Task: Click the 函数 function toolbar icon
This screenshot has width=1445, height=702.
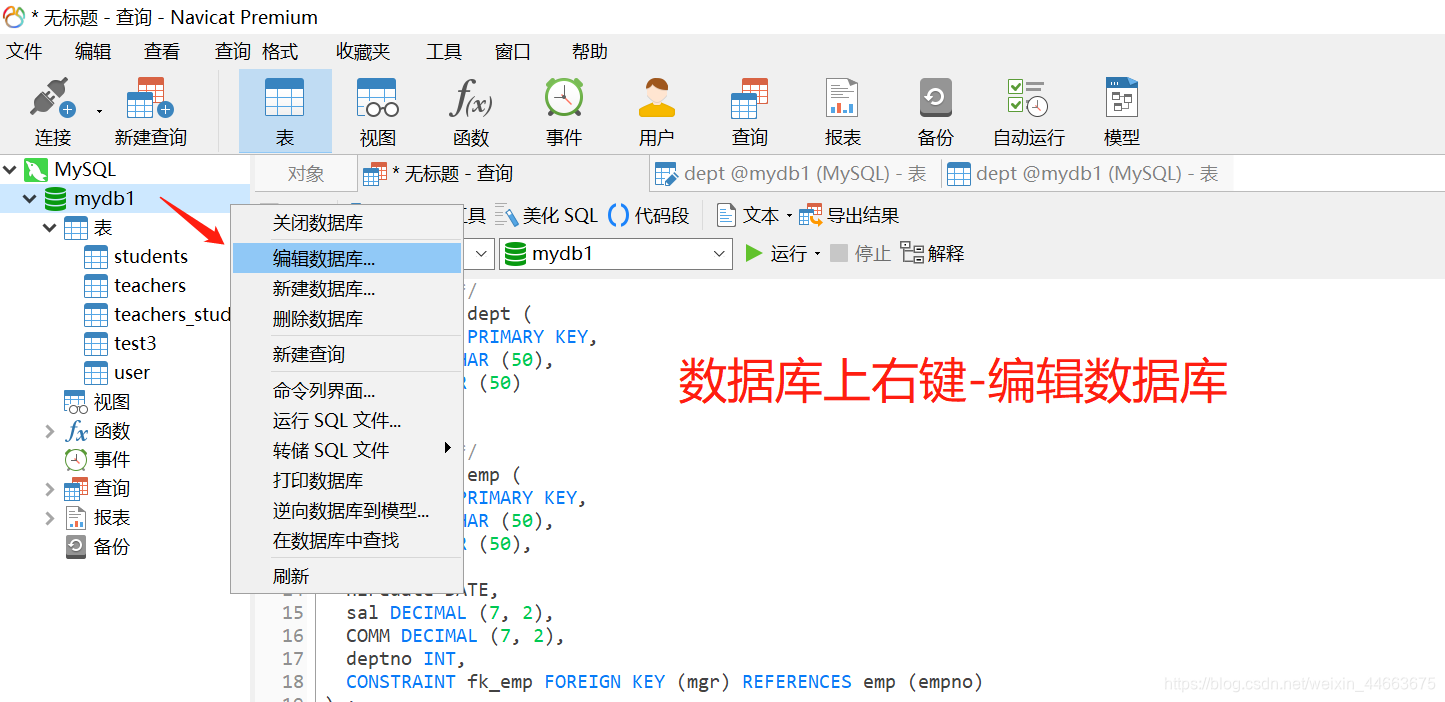Action: [x=471, y=111]
